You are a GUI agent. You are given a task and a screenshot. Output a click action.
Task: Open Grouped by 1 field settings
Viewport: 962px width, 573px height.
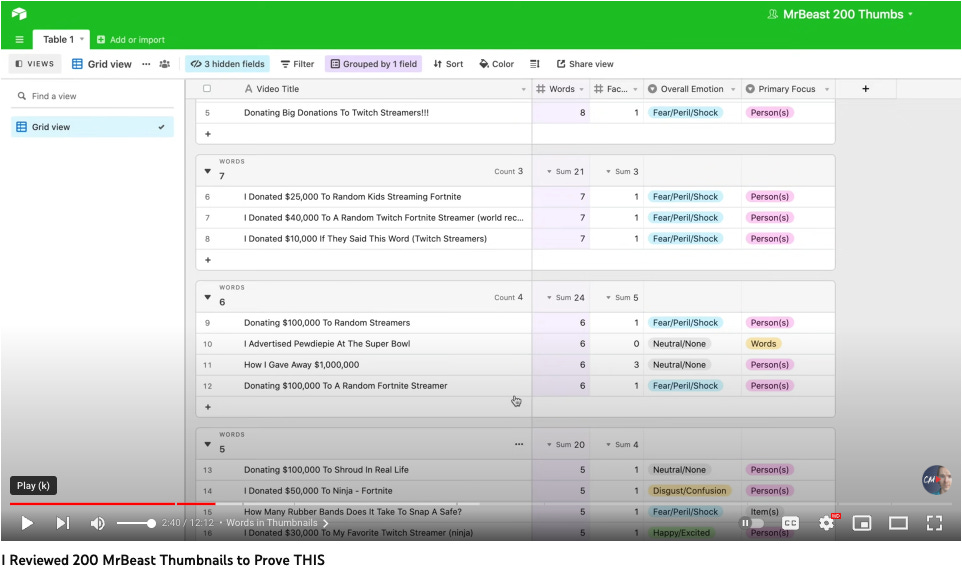click(x=374, y=64)
